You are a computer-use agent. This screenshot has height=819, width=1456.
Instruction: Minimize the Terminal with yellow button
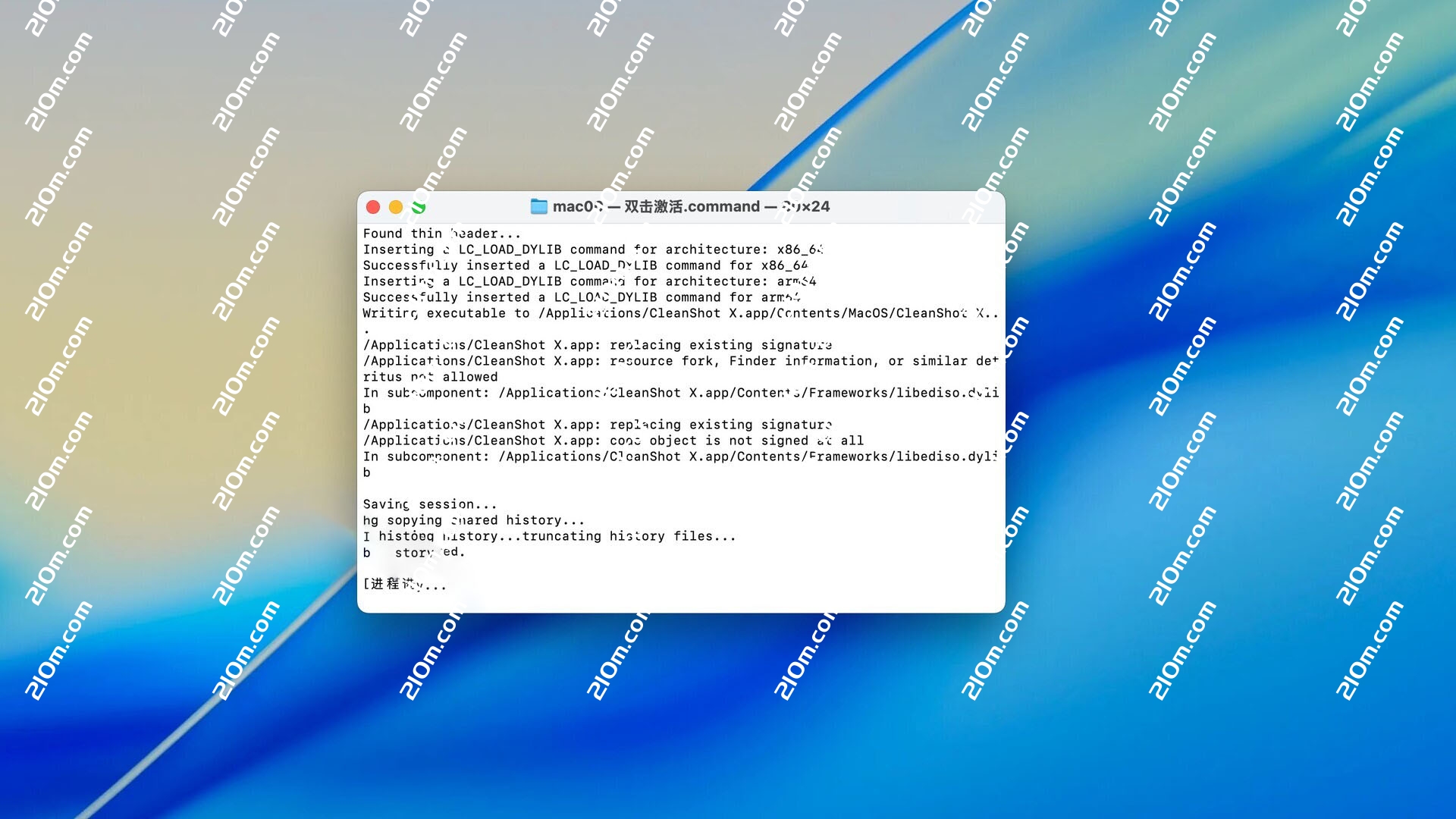pos(396,207)
